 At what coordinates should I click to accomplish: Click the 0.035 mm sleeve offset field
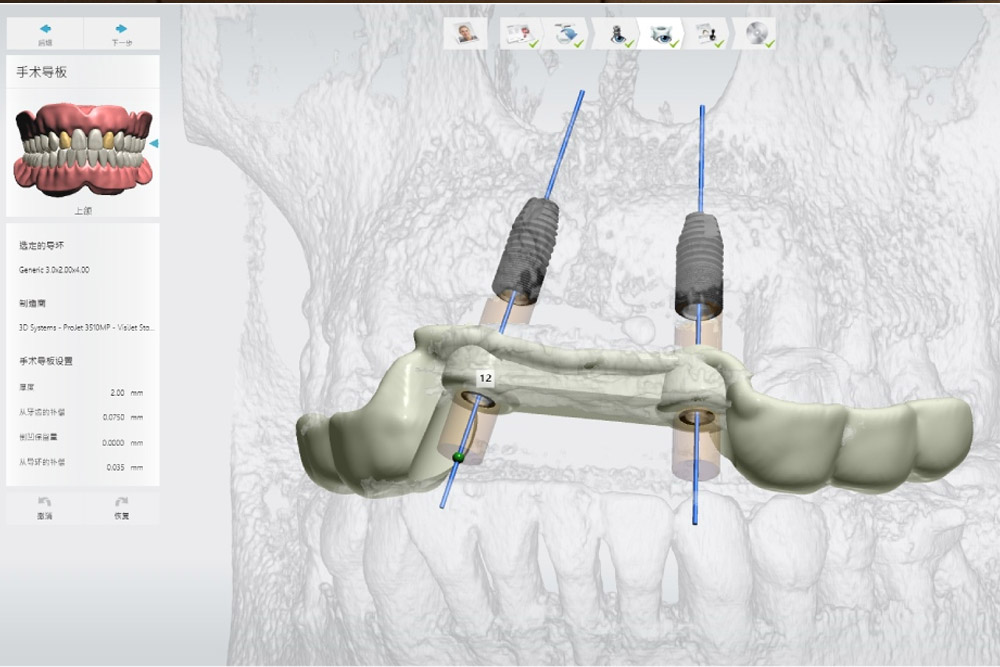point(118,467)
